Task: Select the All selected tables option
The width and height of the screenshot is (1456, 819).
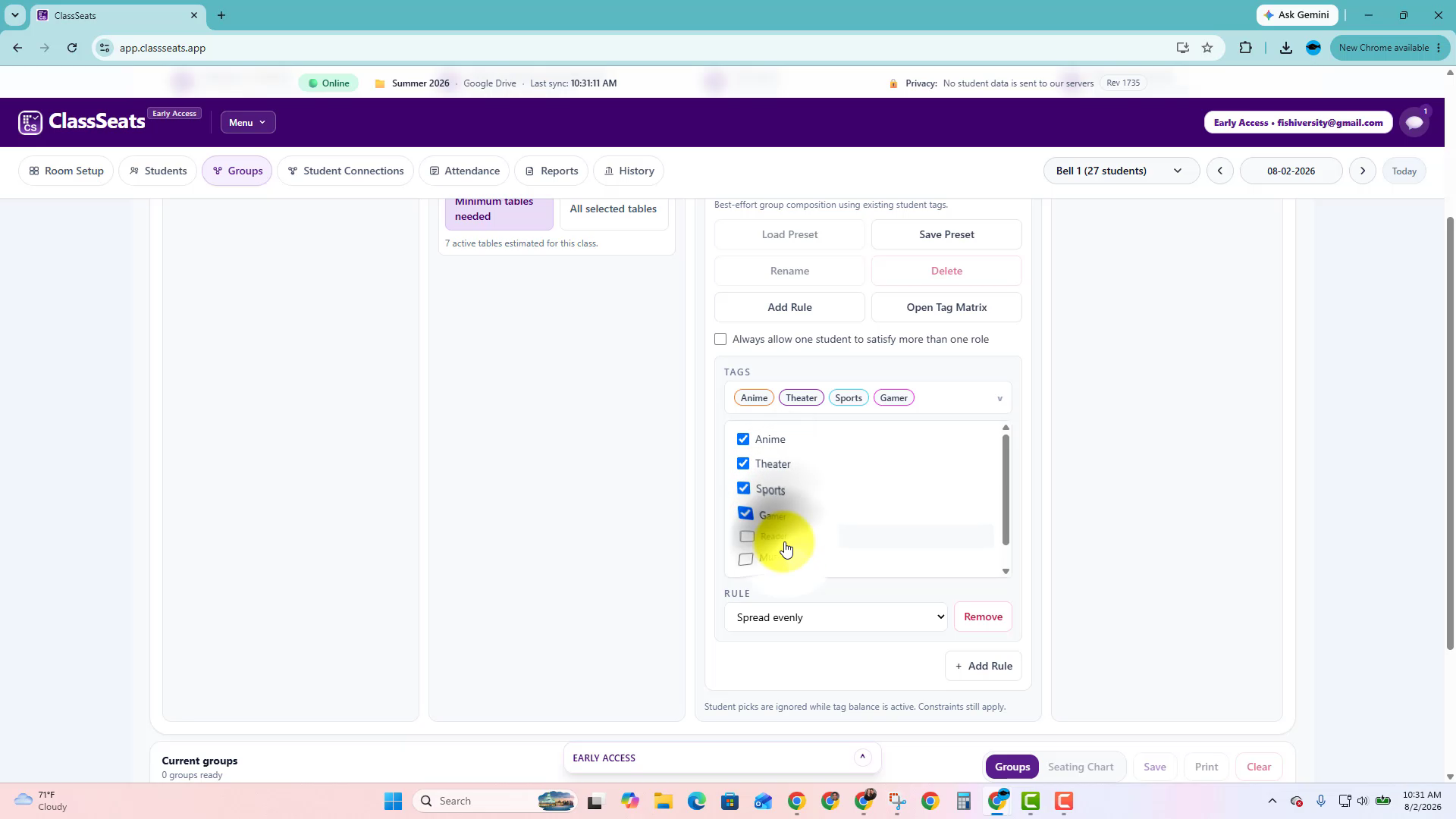Action: coord(613,209)
